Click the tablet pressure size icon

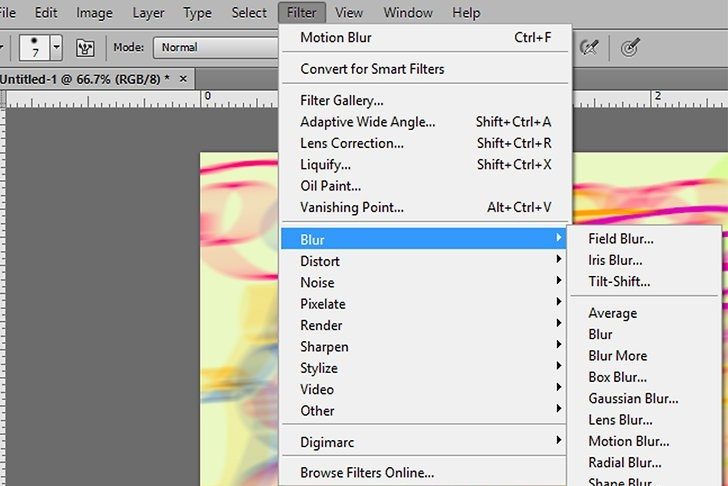click(x=630, y=47)
